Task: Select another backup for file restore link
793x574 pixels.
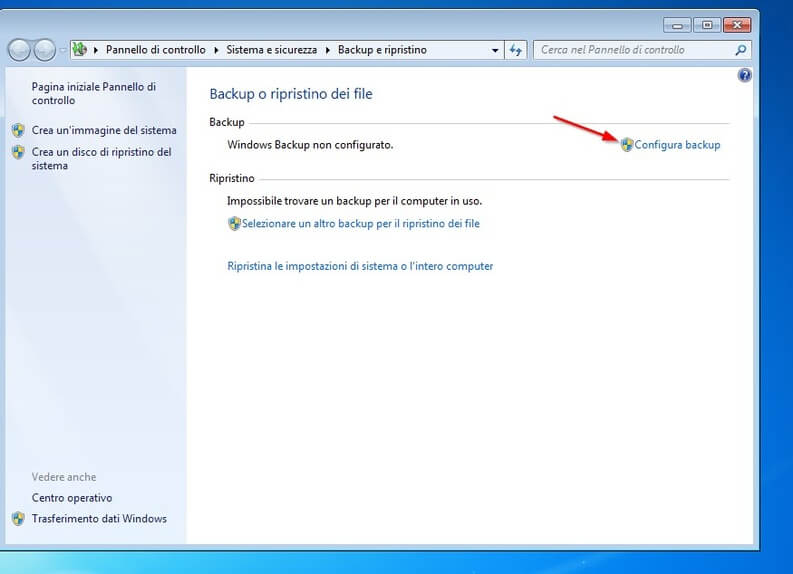Action: (x=361, y=224)
